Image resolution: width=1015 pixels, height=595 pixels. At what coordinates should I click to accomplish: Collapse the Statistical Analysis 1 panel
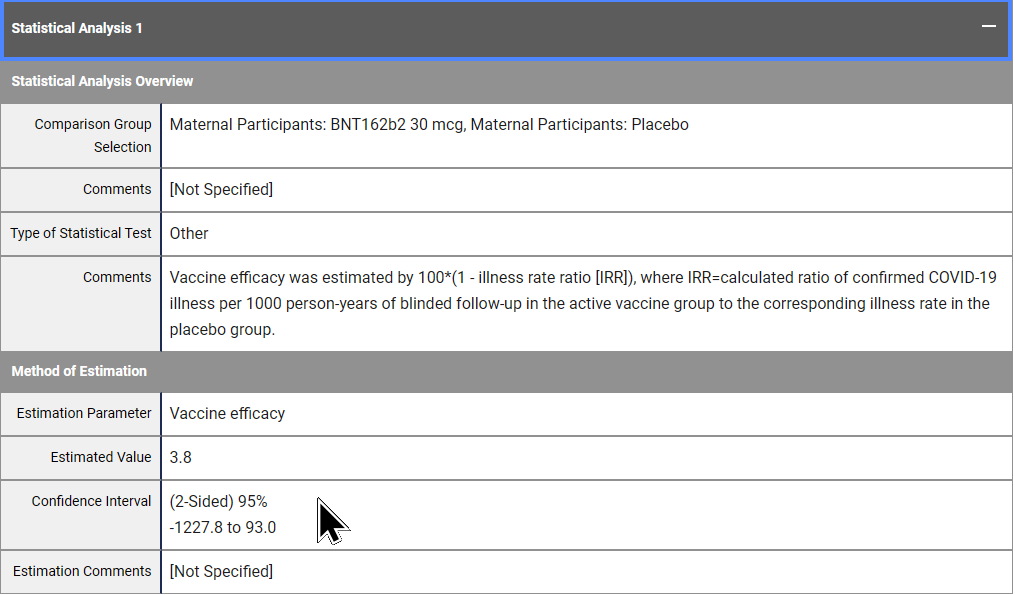tap(988, 27)
